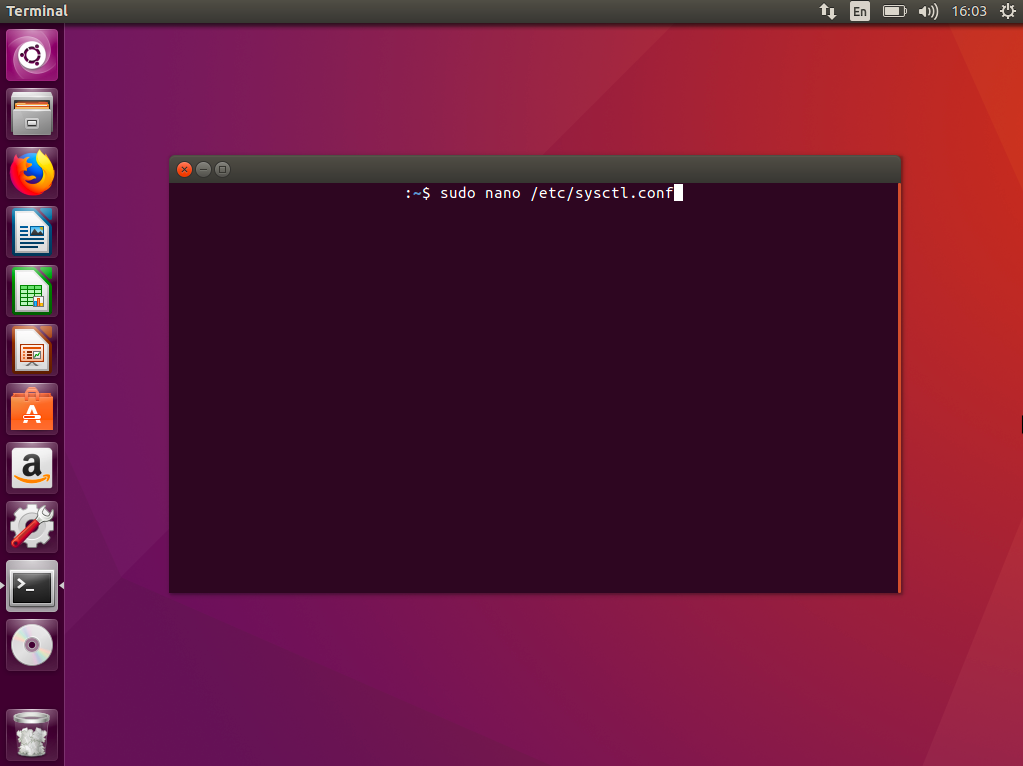Open Ubuntu Software store icon

[32, 409]
